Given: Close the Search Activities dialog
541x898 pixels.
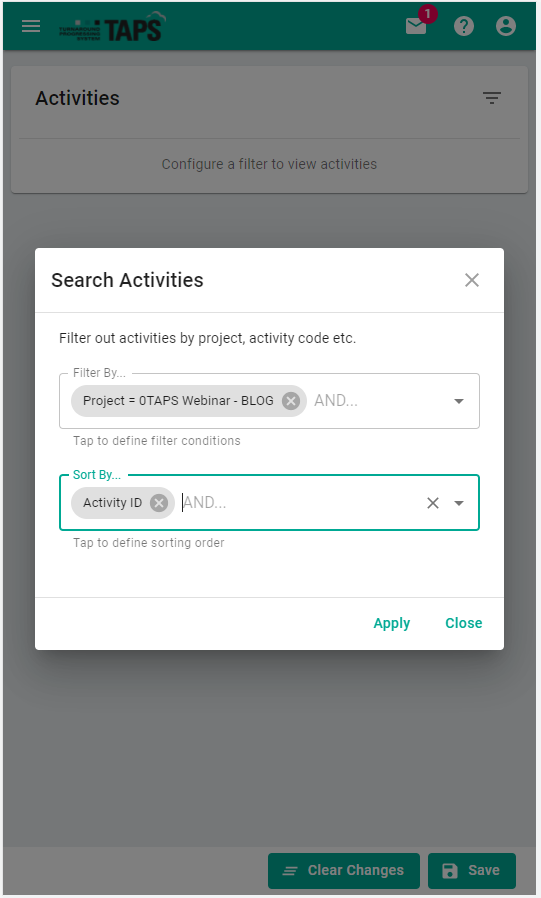Looking at the screenshot, I should point(472,280).
